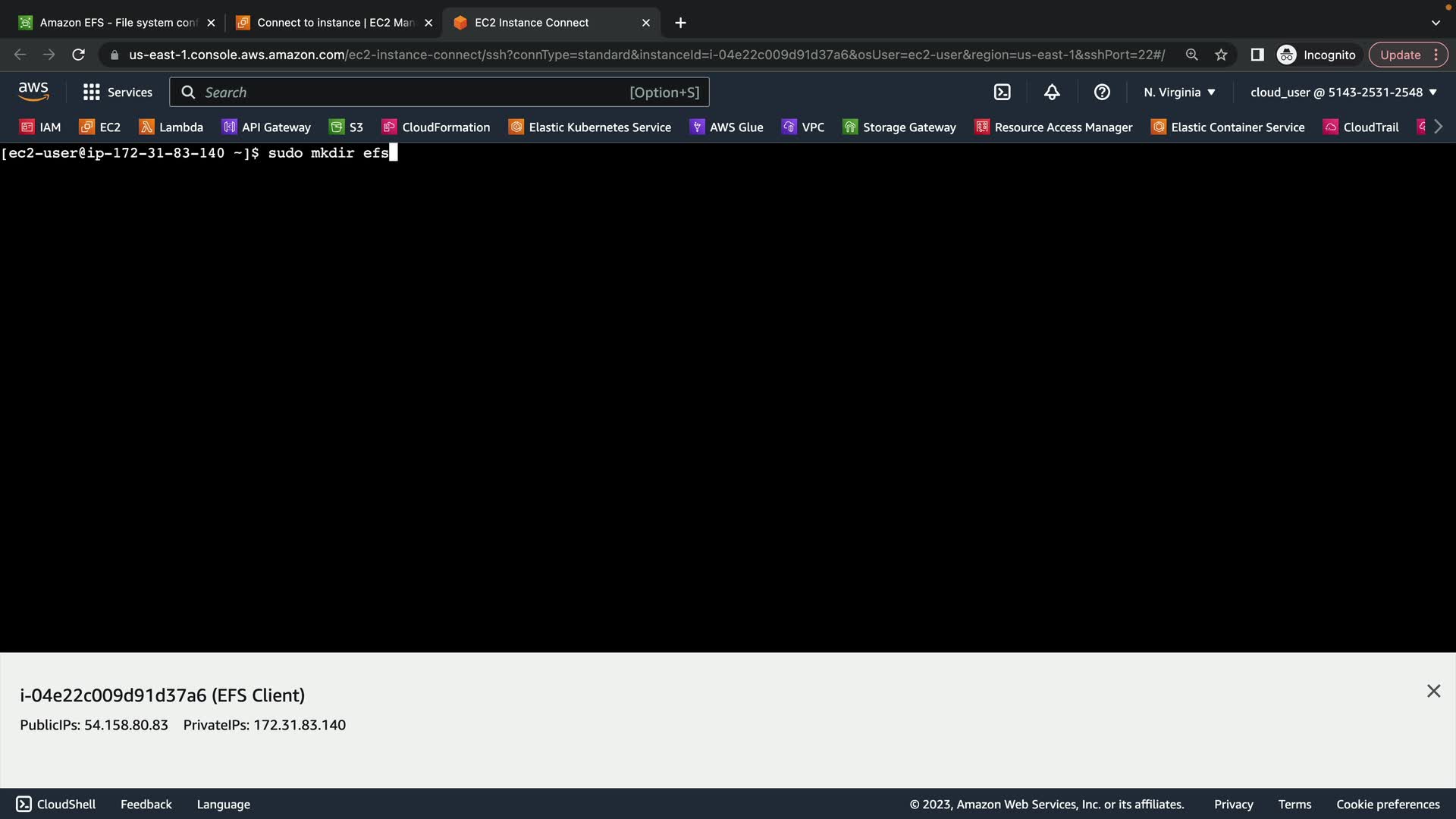Screen dimensions: 1456x819
Task: Bookmark page with the star icon
Action: 1221,55
